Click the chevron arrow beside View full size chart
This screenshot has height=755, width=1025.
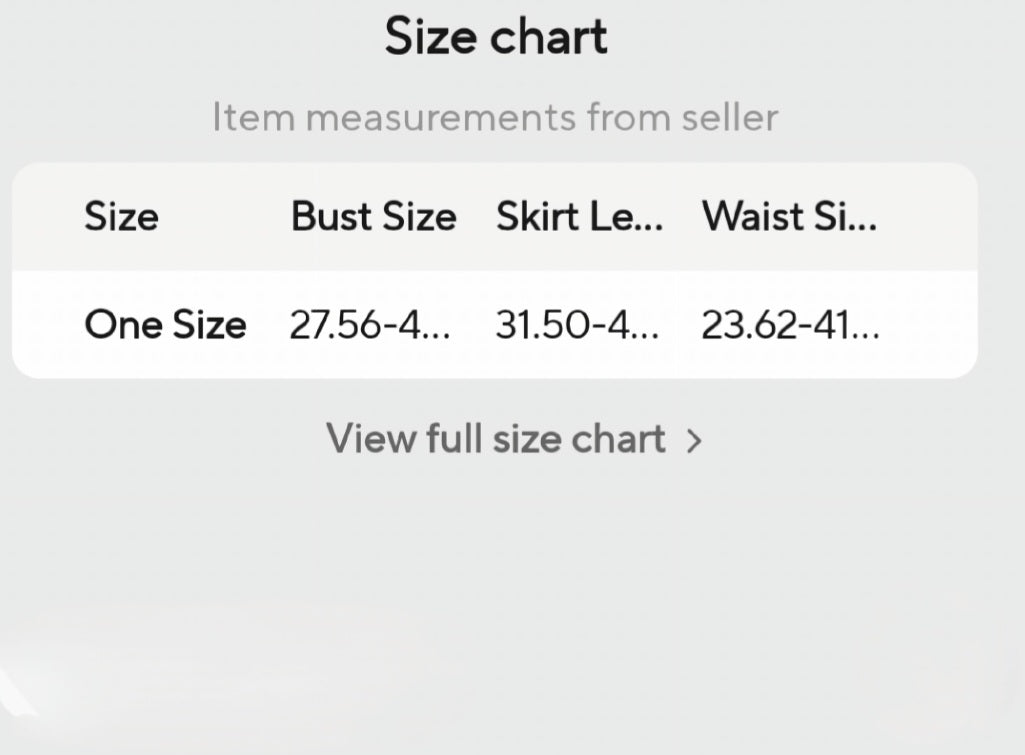[x=695, y=441]
